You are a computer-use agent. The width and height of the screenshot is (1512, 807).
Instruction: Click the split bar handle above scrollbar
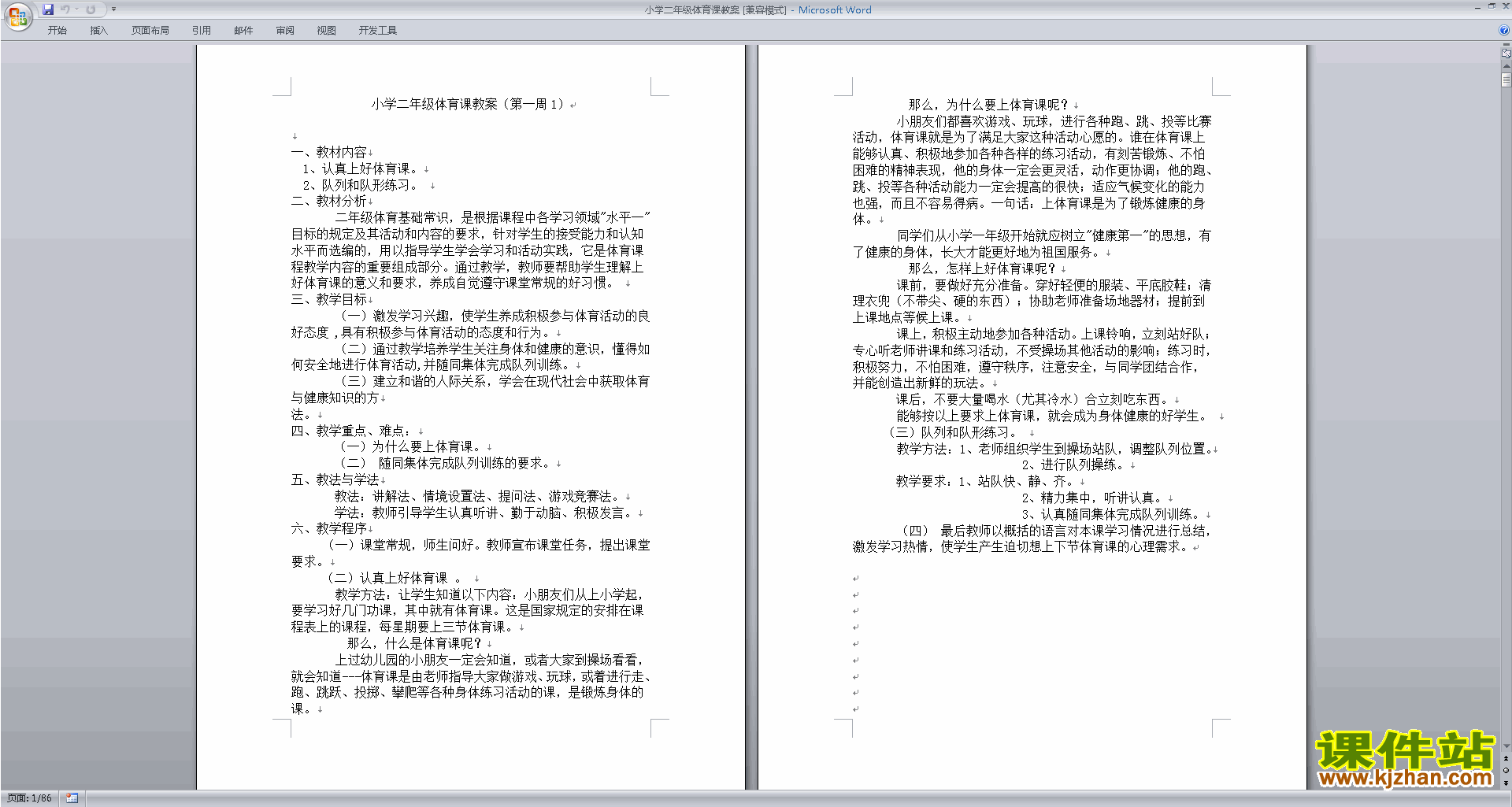pos(1506,46)
